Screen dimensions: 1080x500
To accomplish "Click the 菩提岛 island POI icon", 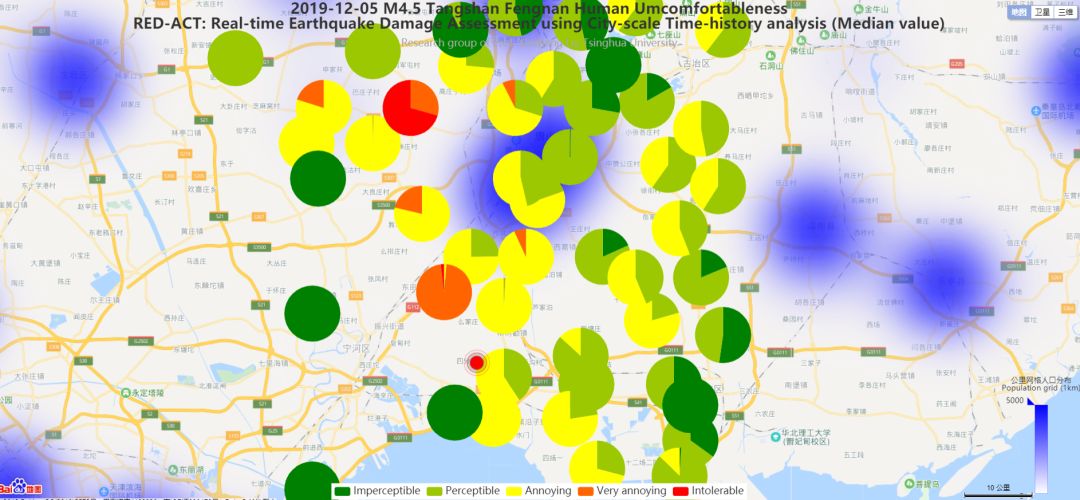I will 909,483.
